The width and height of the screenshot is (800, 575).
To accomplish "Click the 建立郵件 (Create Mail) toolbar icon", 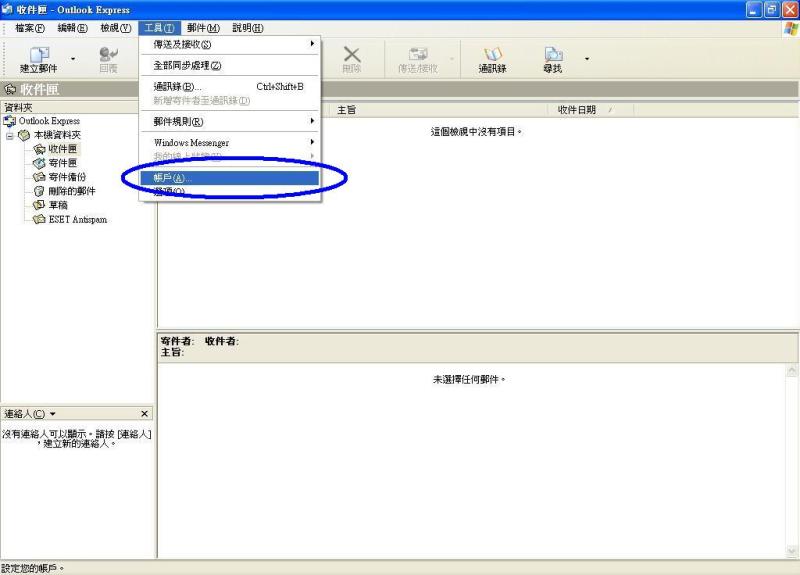I will point(39,59).
